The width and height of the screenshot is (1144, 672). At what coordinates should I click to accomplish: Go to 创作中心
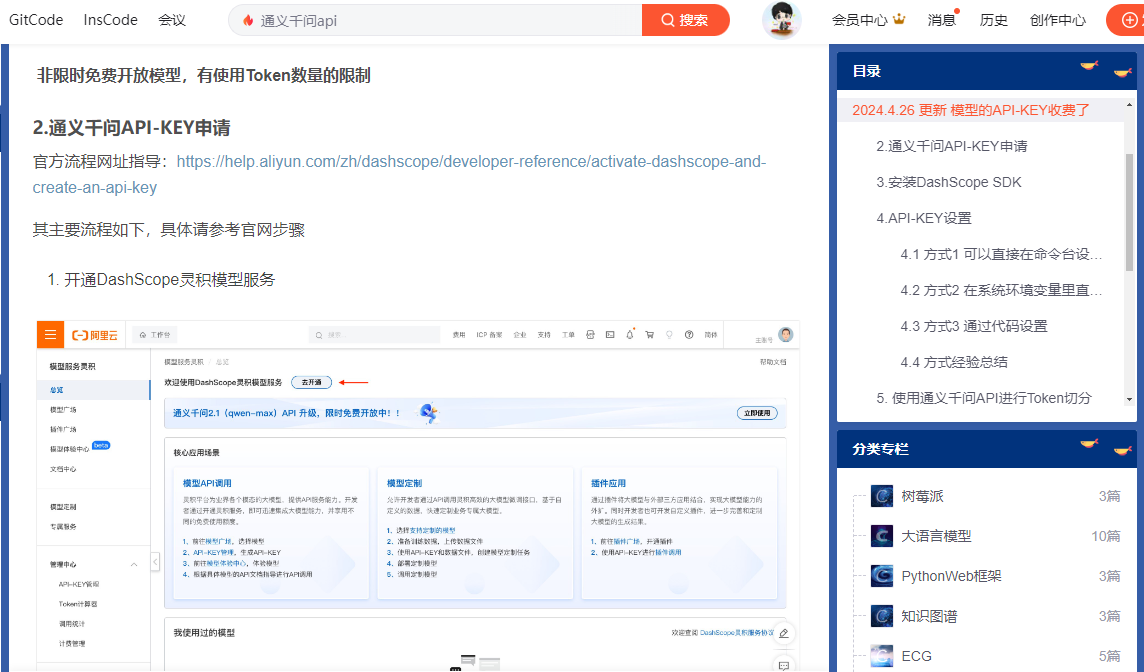1058,20
